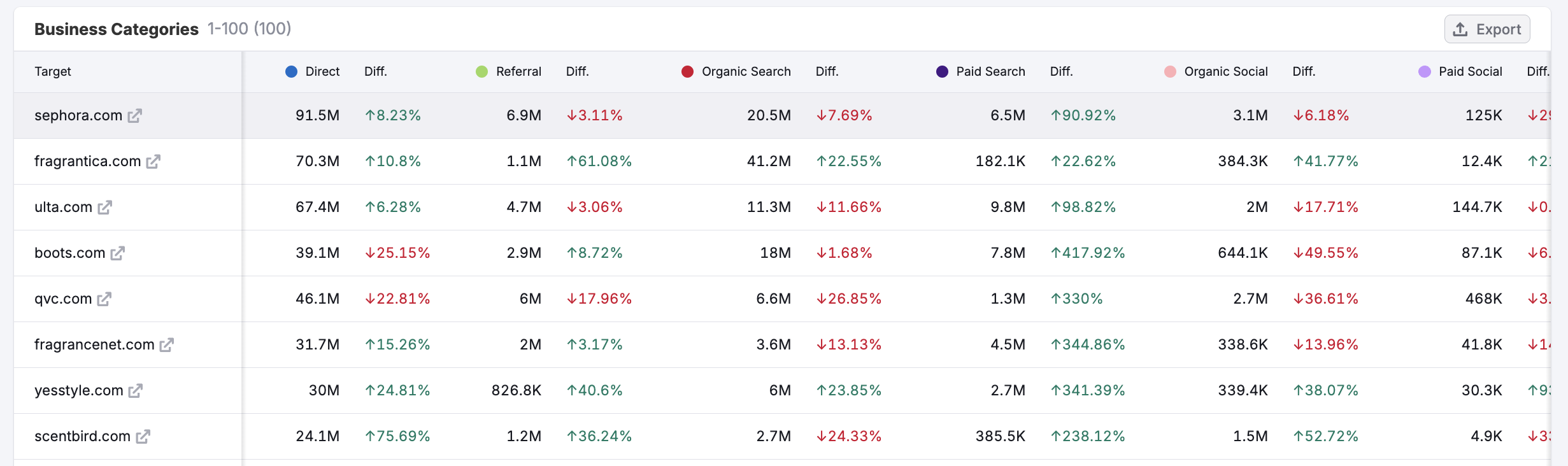Select scentbird.com Direct diff ↑75.69%
This screenshot has height=466, width=1568.
tap(397, 436)
